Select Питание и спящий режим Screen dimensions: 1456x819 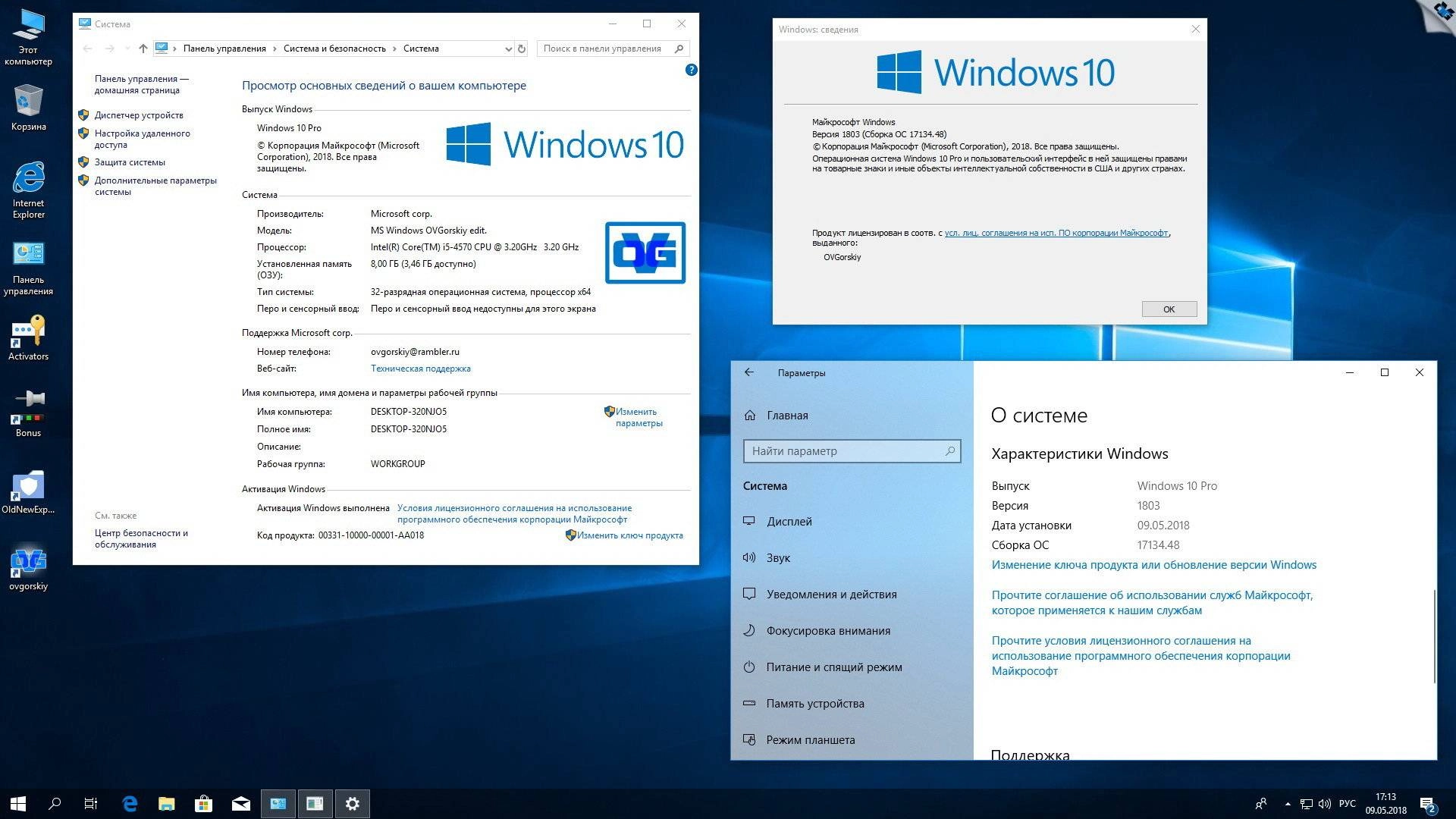[x=852, y=667]
